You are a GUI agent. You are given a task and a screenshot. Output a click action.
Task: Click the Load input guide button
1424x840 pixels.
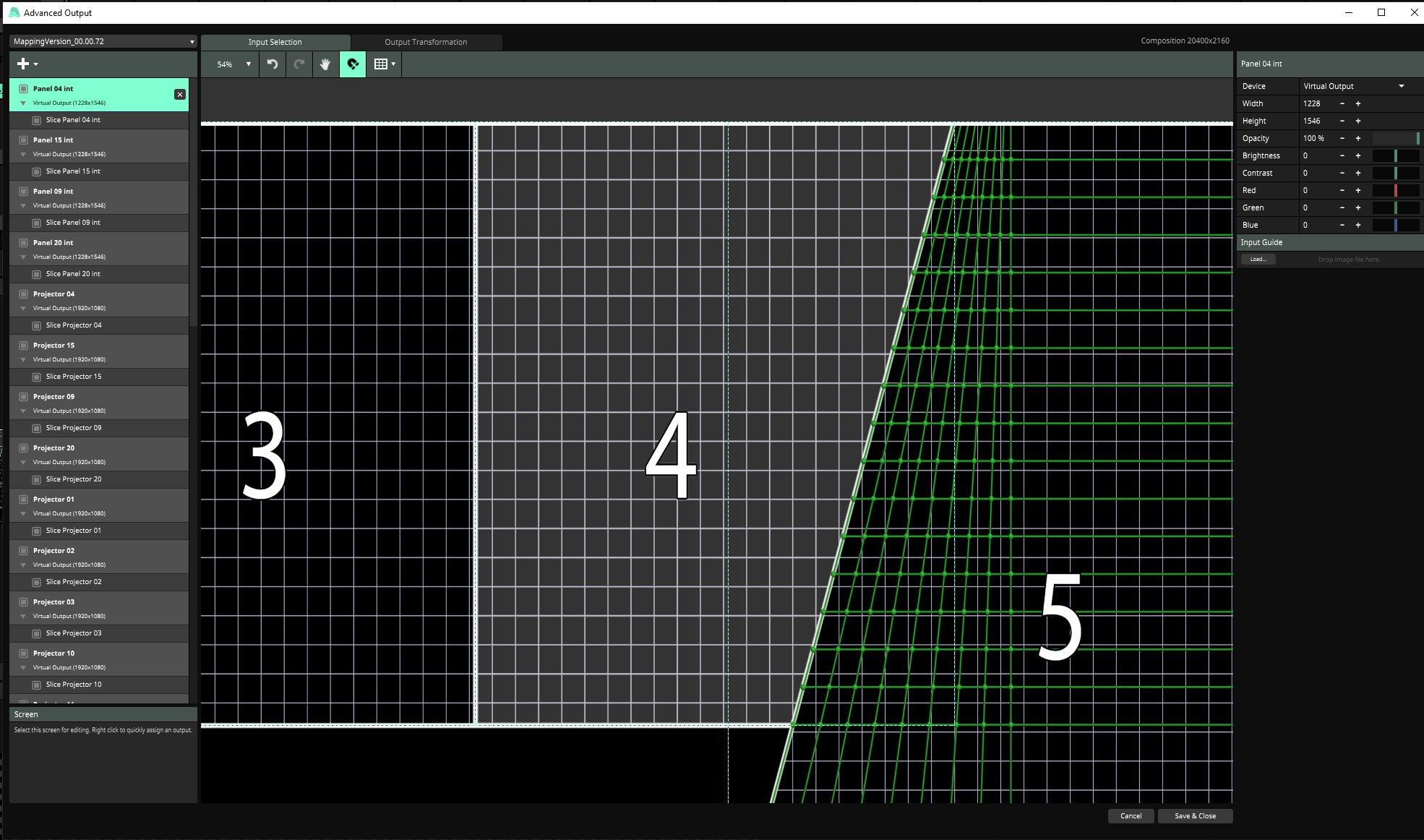click(x=1258, y=260)
